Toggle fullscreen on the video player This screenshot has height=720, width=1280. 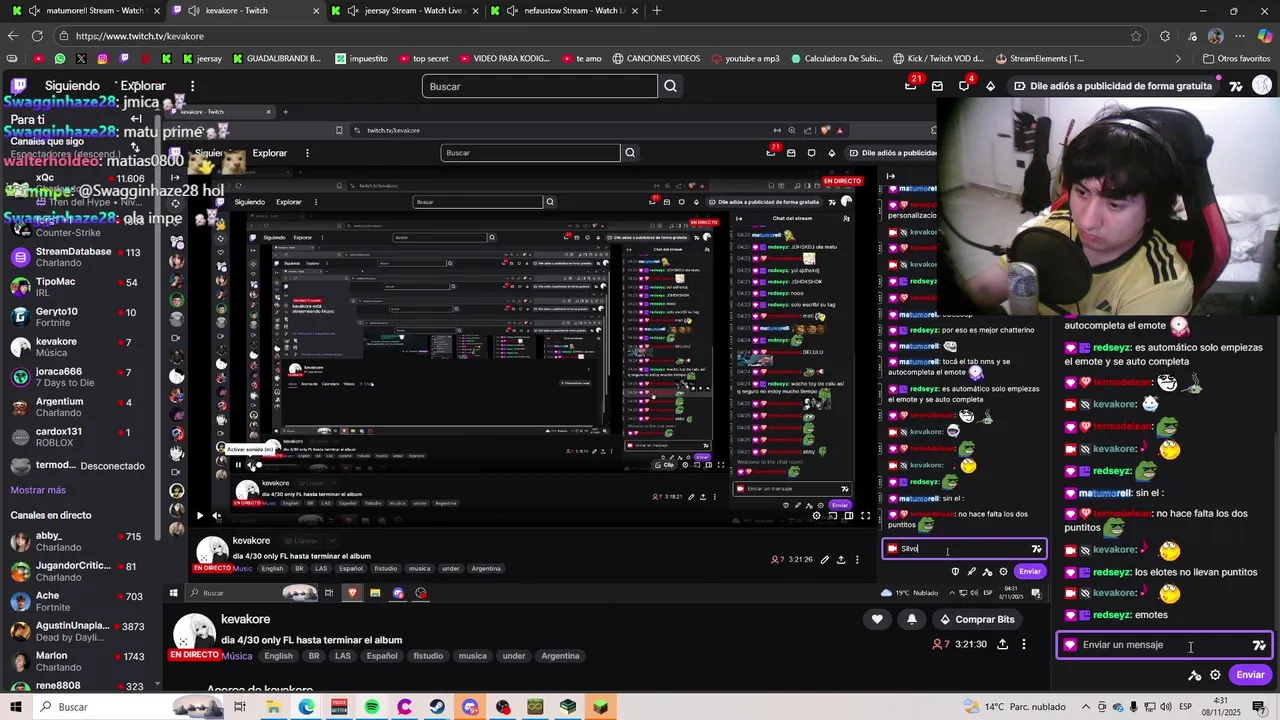865,516
